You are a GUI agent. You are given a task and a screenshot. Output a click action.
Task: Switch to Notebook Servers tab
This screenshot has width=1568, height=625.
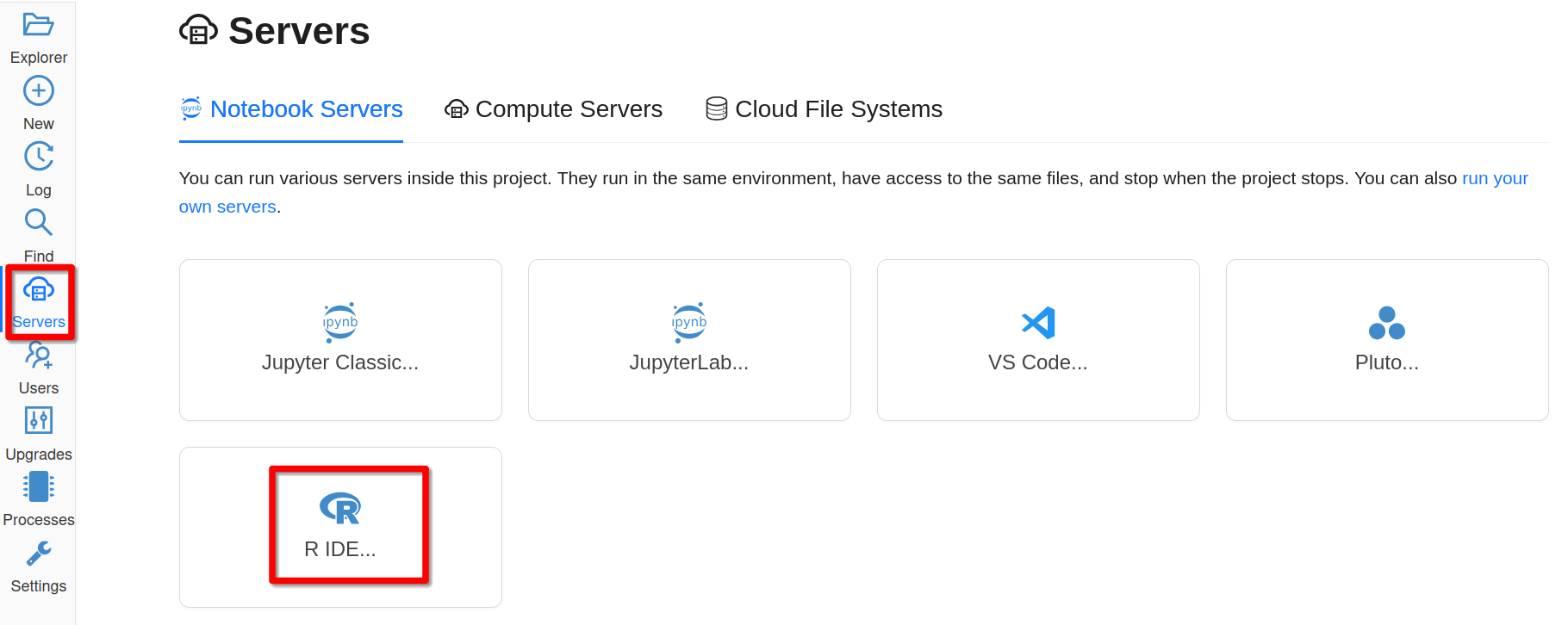[291, 109]
